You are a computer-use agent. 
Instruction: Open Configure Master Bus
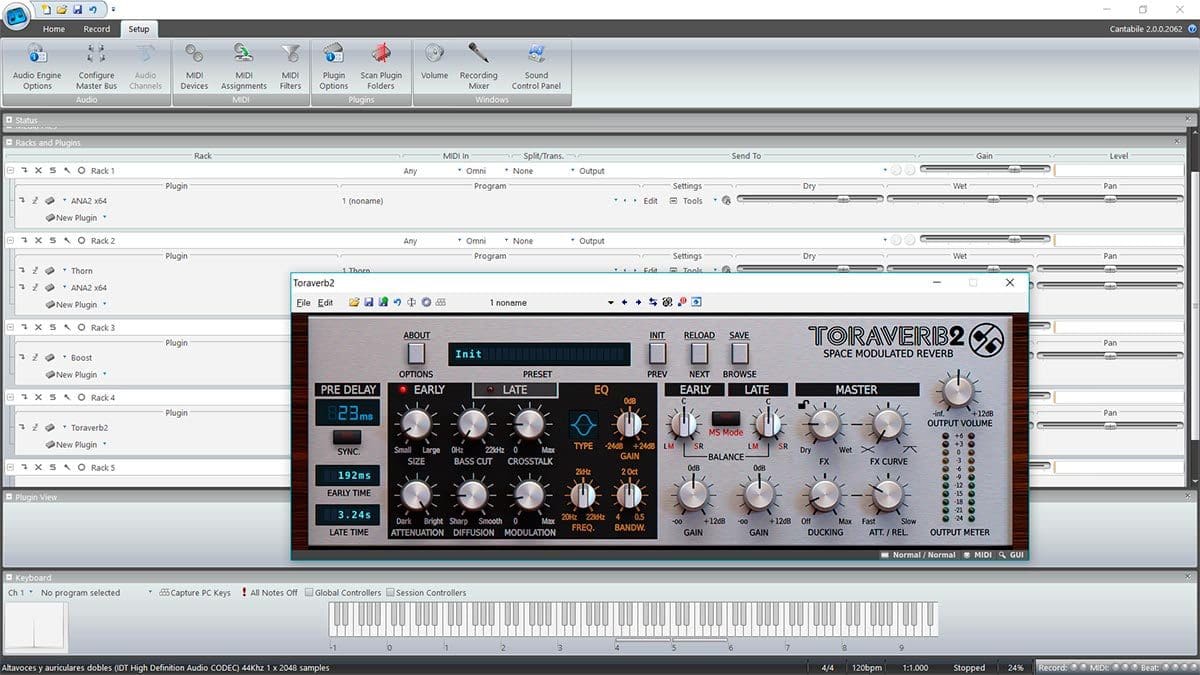(x=97, y=66)
